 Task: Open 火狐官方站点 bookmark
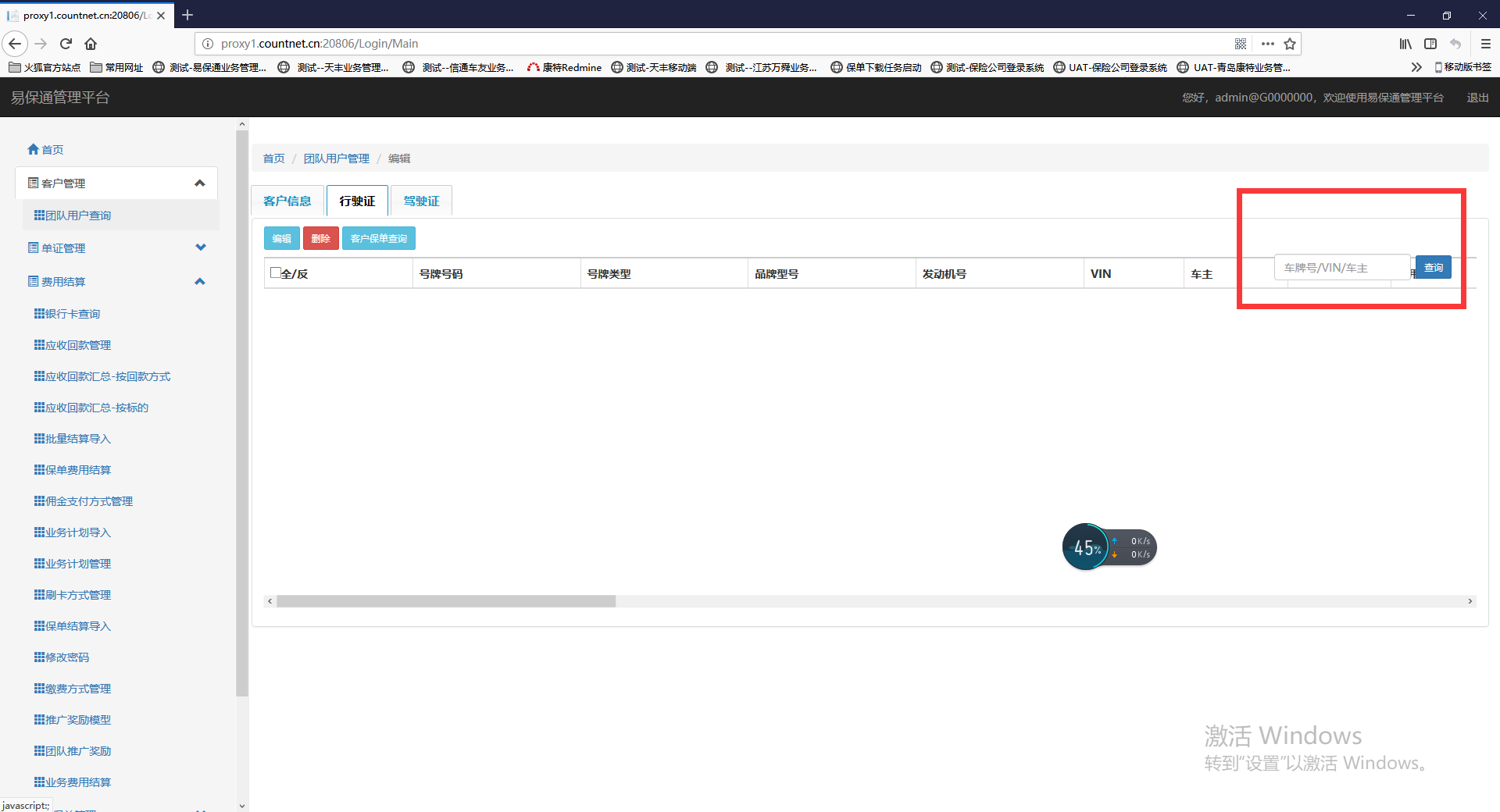(x=45, y=67)
